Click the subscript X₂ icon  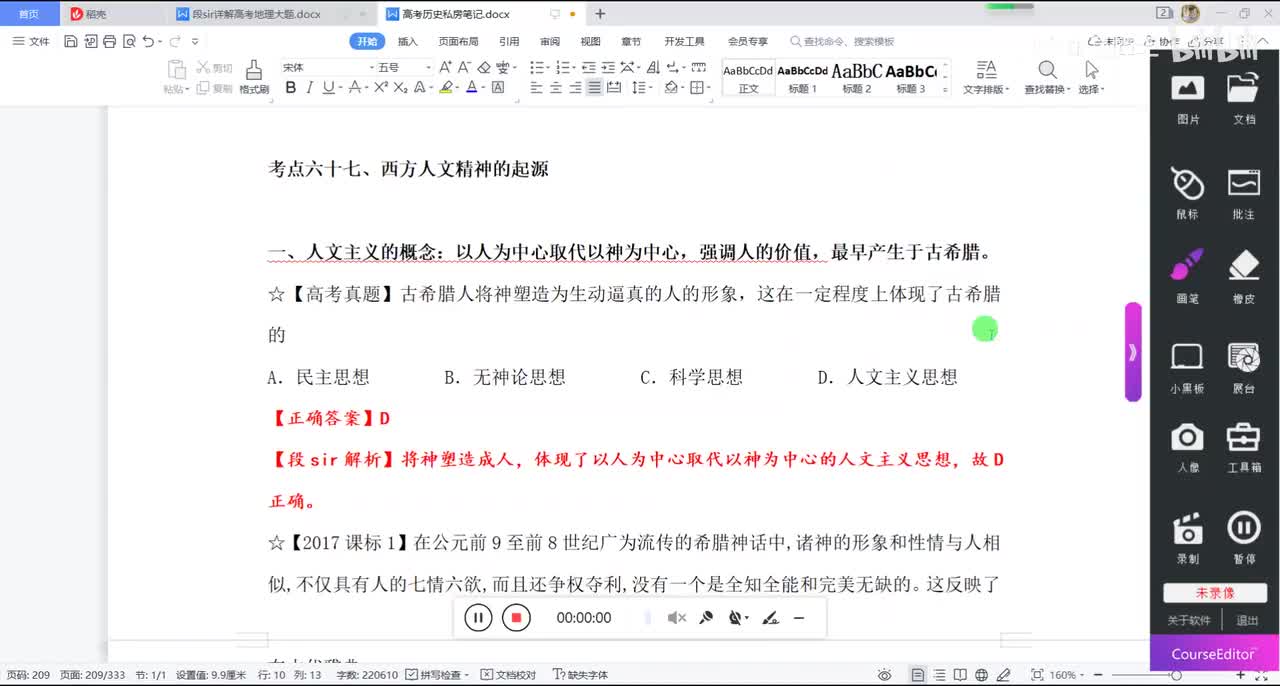[x=400, y=88]
